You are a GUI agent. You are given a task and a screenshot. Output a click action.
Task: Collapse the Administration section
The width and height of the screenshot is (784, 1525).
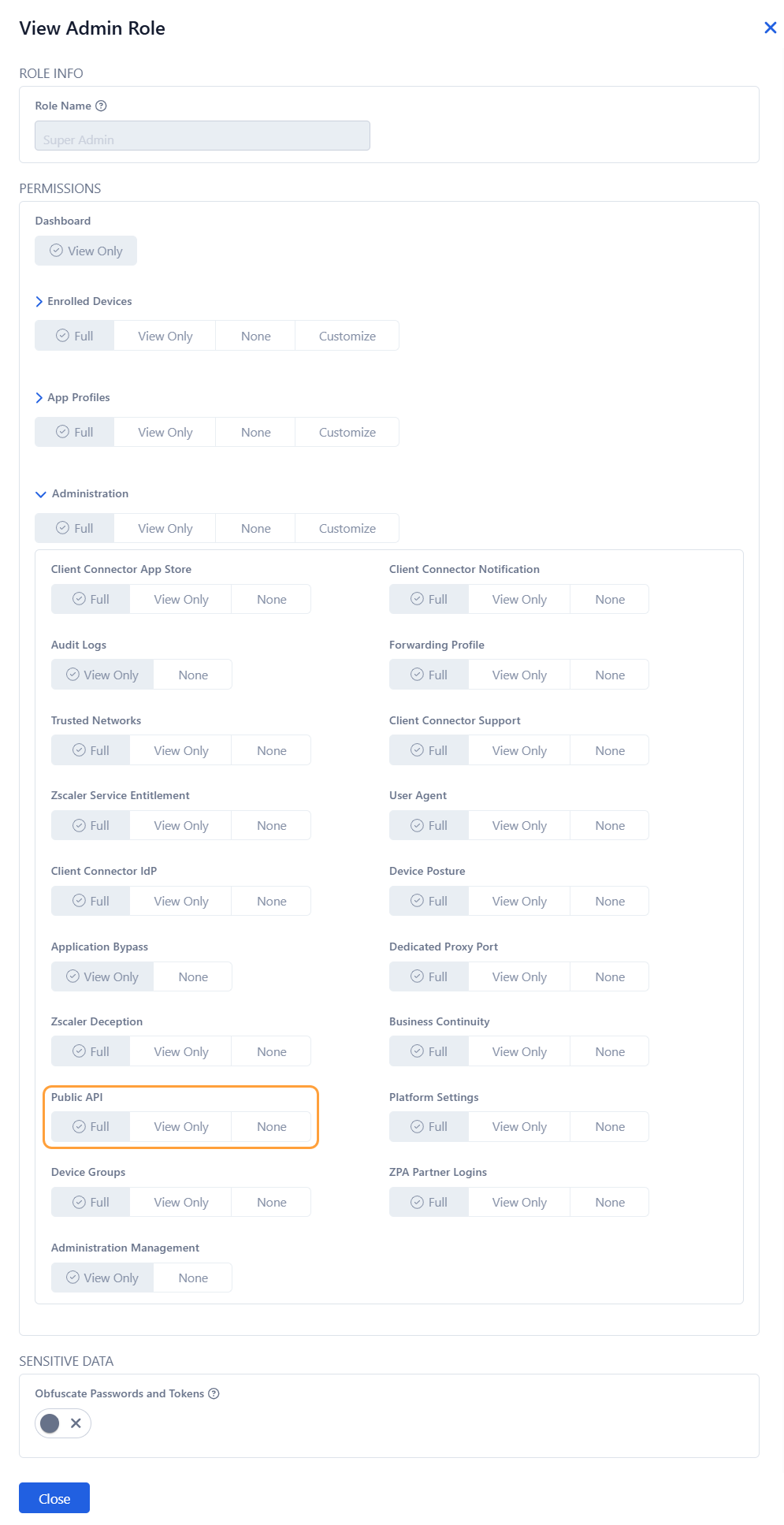point(41,494)
